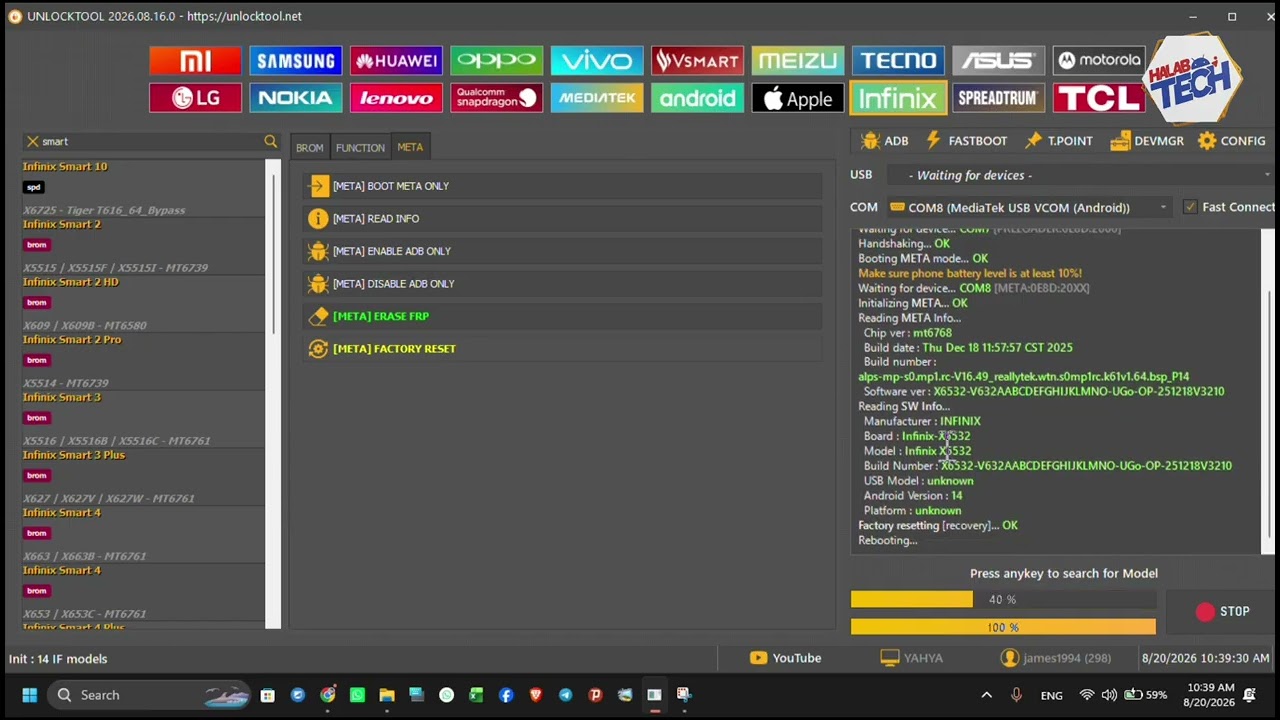Screen dimensions: 1280x720
Task: Select the TCL brand logo
Action: [x=1099, y=98]
